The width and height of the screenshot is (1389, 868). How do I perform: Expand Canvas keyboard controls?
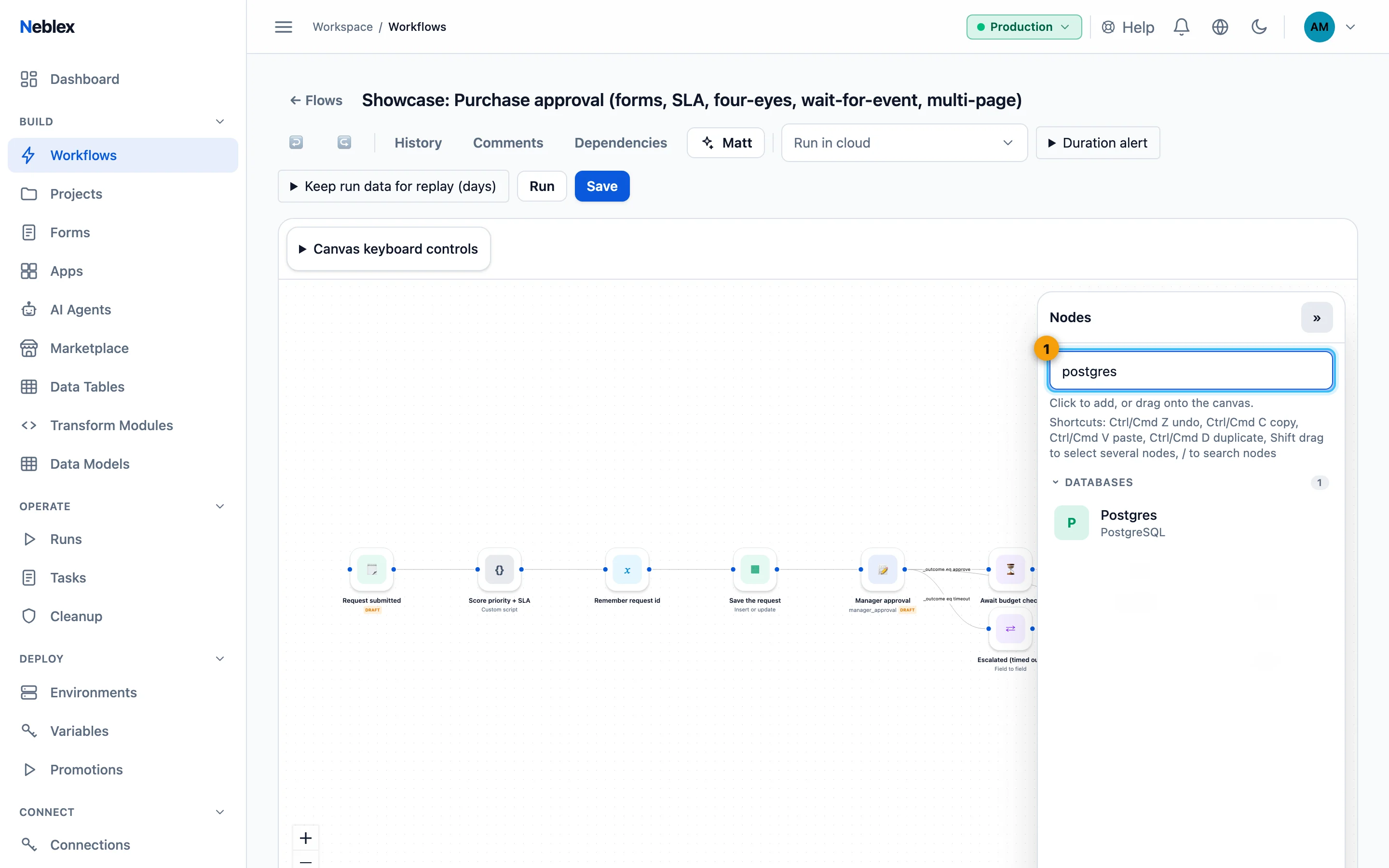(389, 248)
